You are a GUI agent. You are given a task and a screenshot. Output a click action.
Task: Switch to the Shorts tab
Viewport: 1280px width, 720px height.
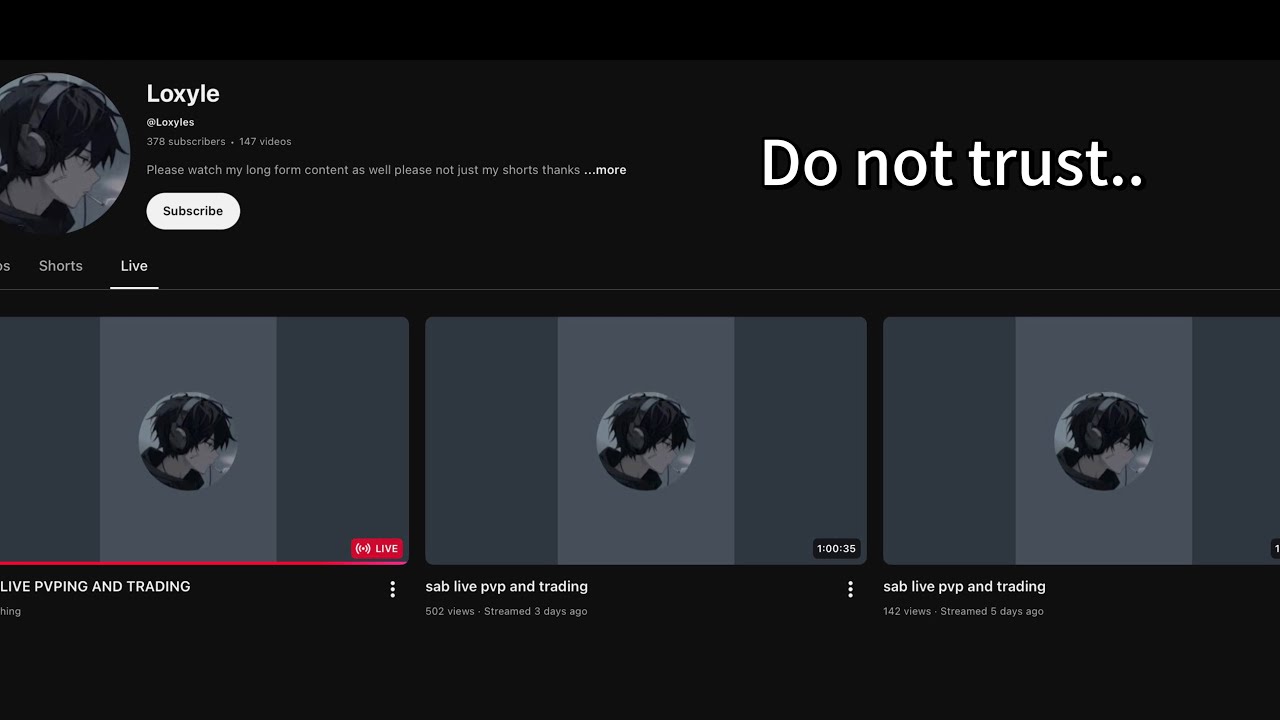click(61, 266)
